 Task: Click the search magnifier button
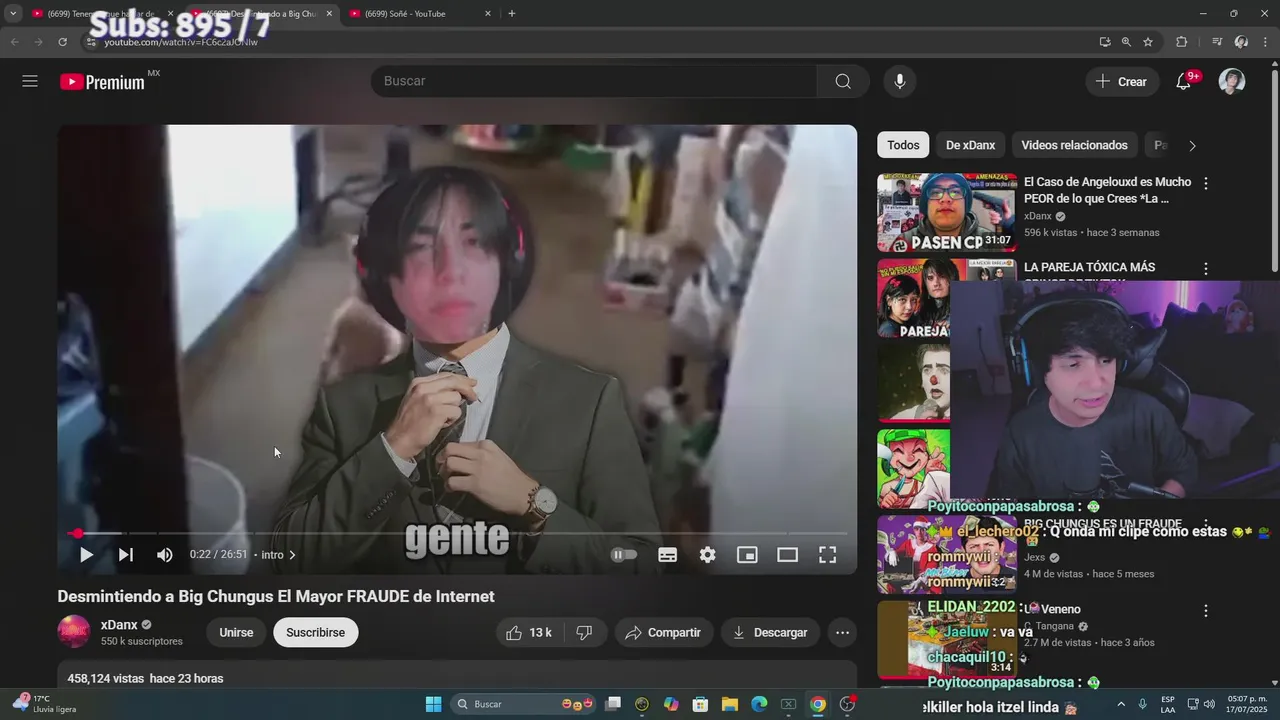[x=843, y=81]
